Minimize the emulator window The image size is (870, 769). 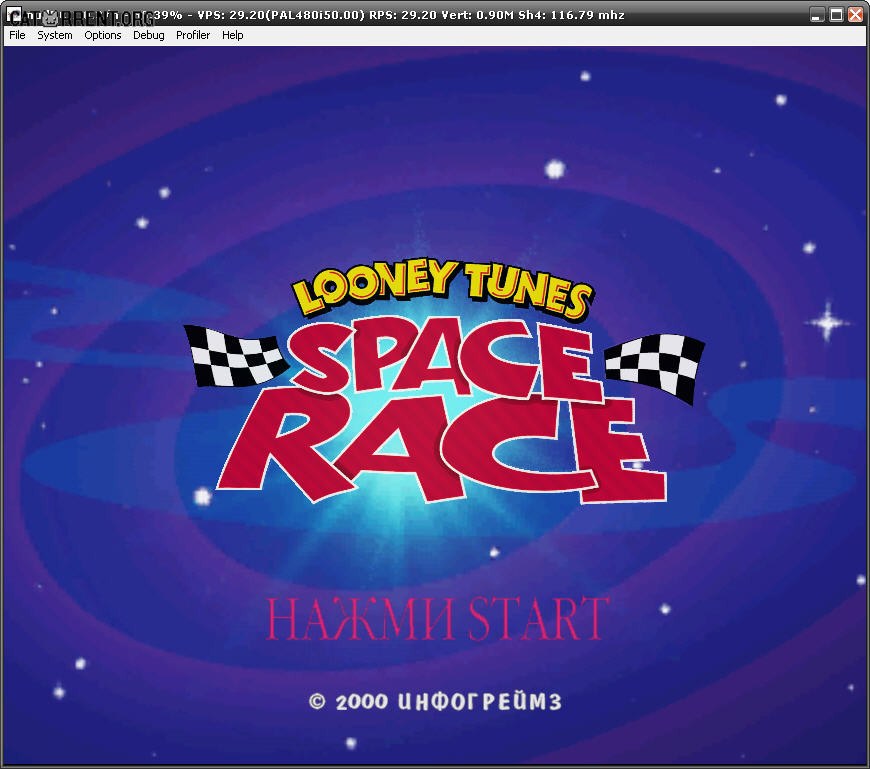tap(817, 14)
